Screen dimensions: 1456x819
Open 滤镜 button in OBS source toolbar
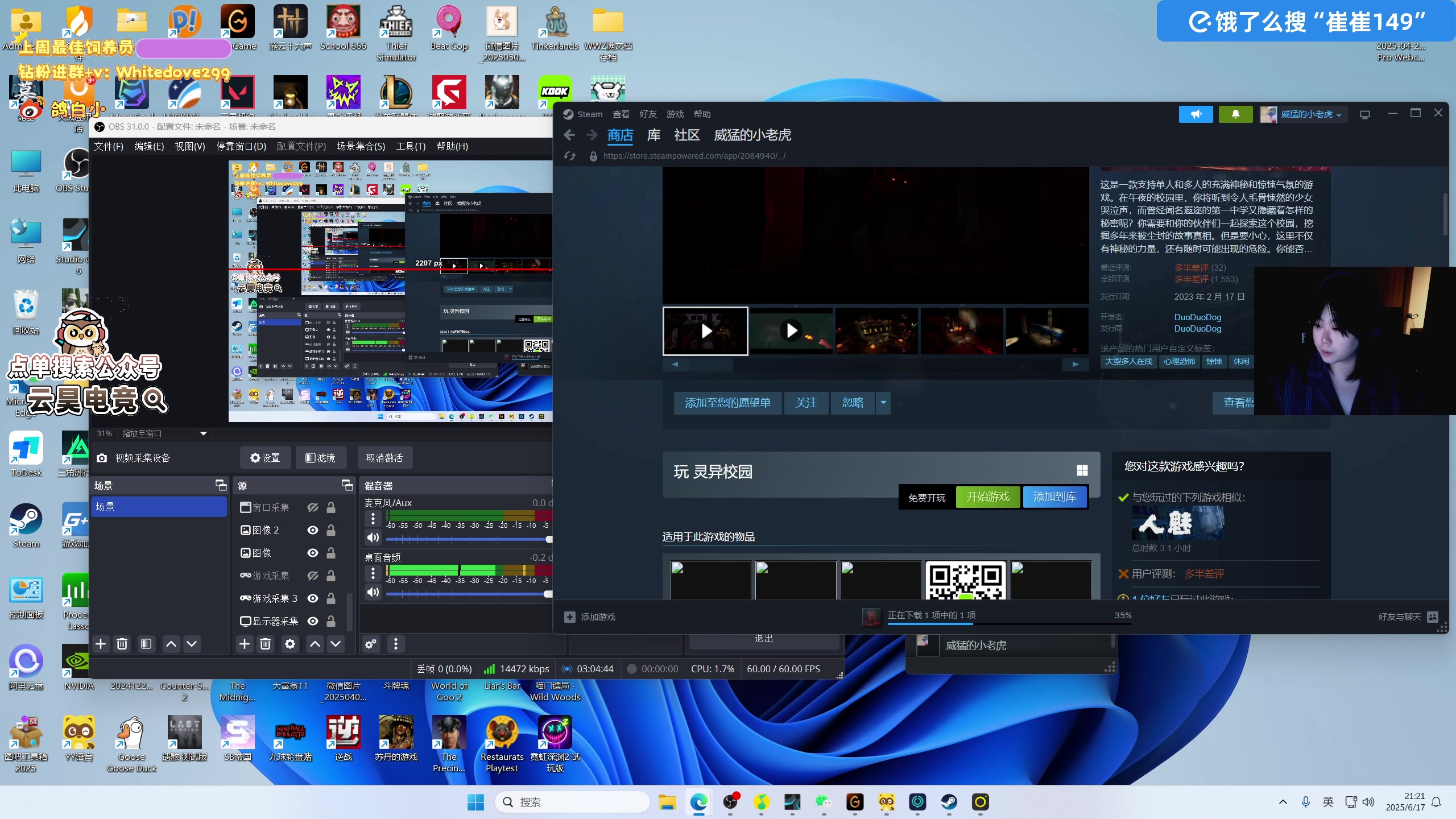coord(321,458)
